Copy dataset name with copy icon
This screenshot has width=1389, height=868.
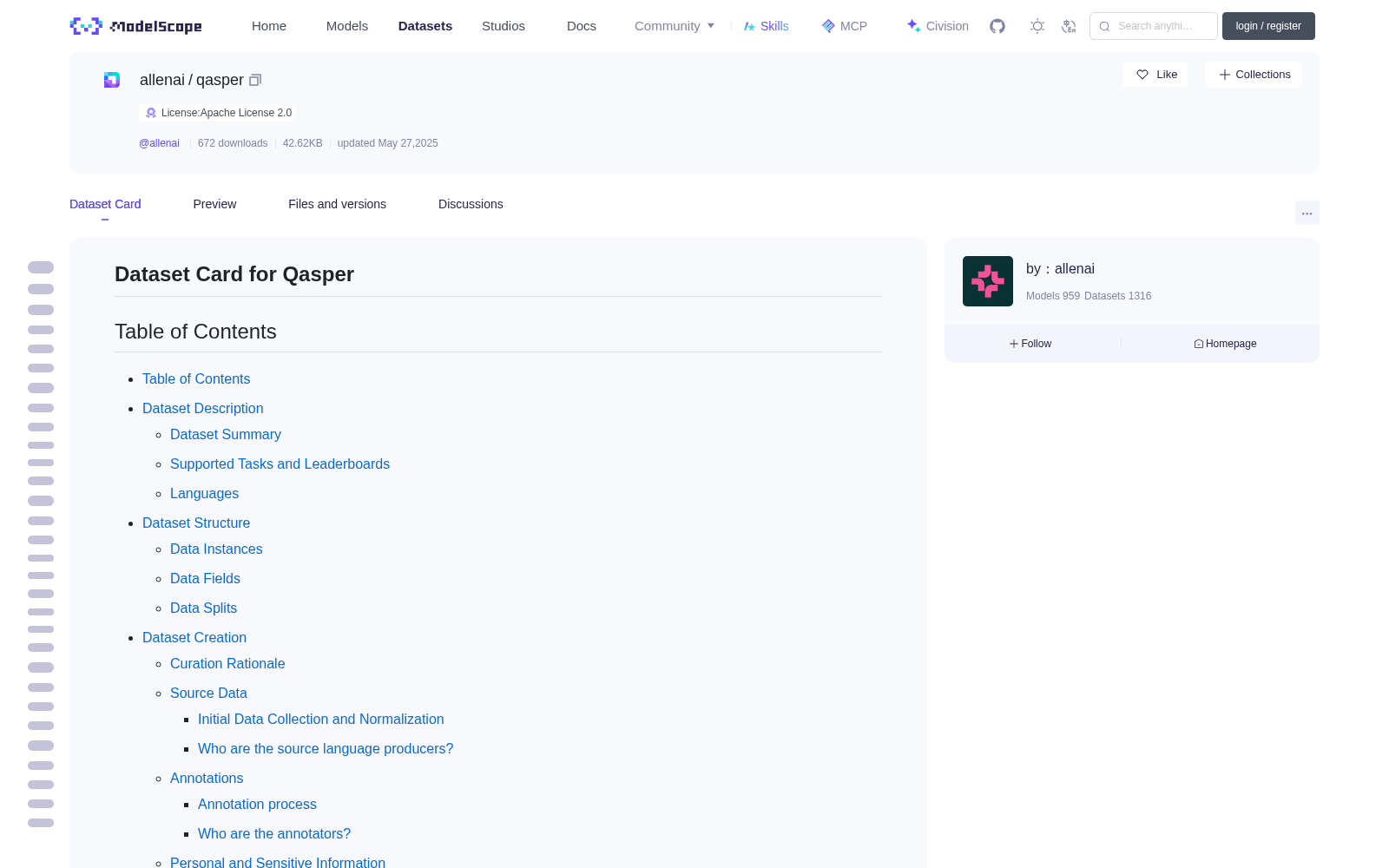[x=255, y=80]
